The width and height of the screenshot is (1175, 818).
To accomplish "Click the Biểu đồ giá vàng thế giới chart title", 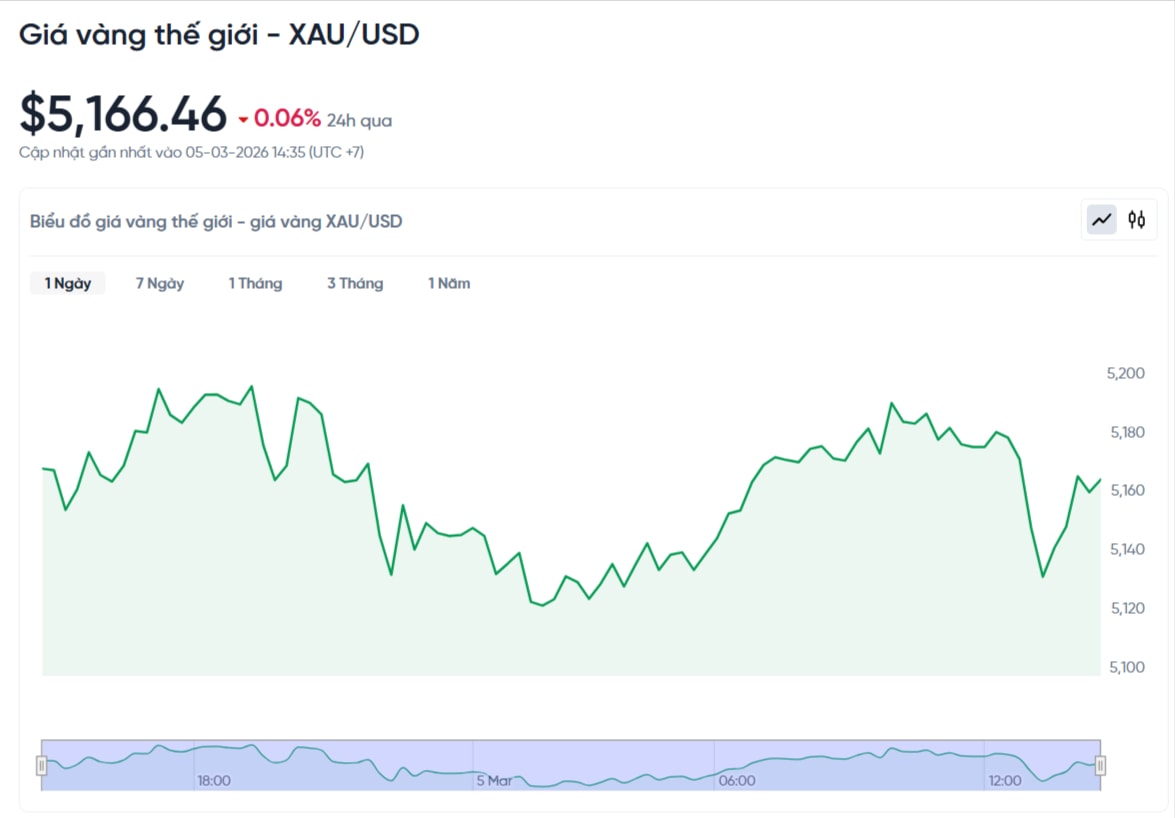I will (216, 221).
